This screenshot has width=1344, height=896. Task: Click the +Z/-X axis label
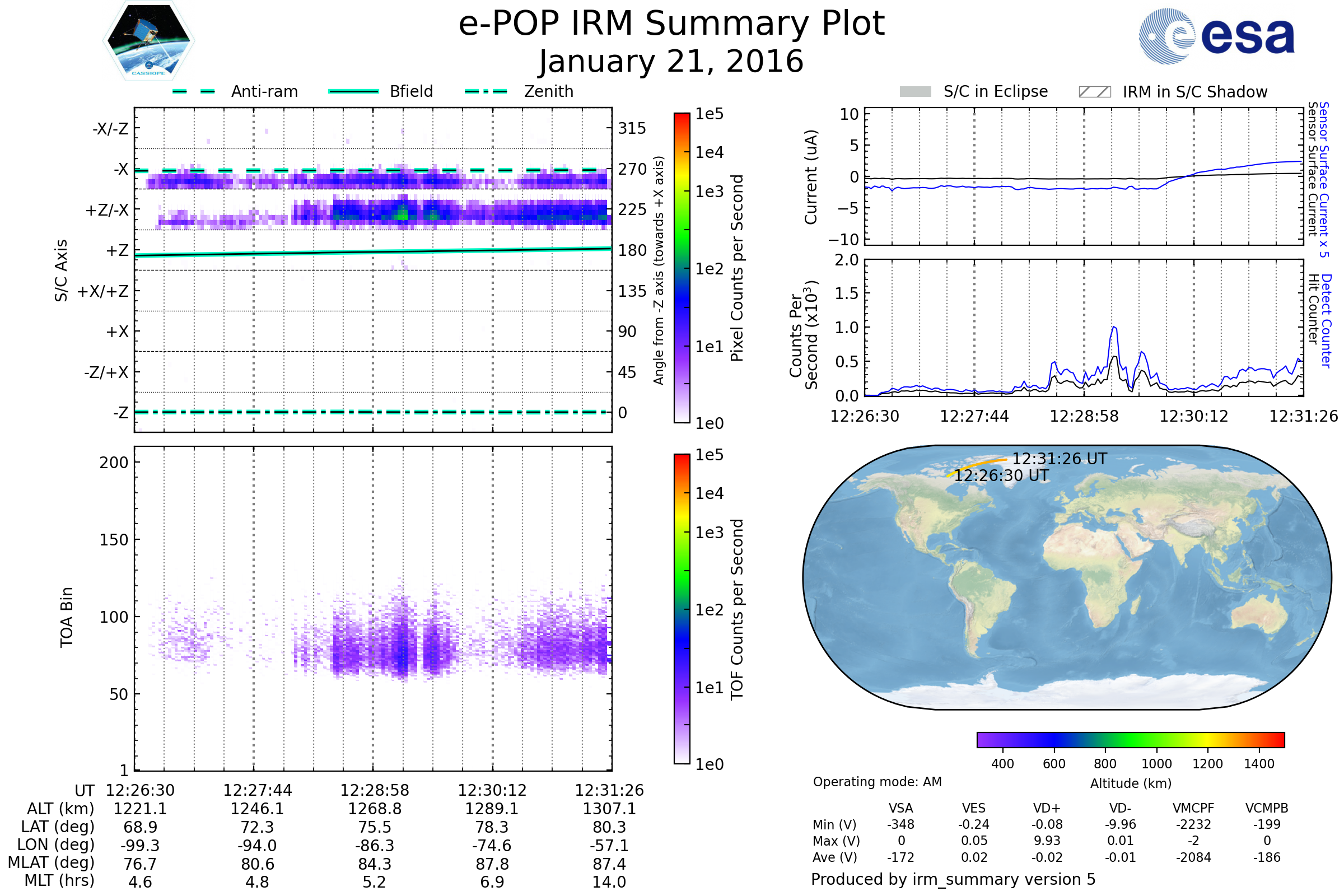coord(107,211)
